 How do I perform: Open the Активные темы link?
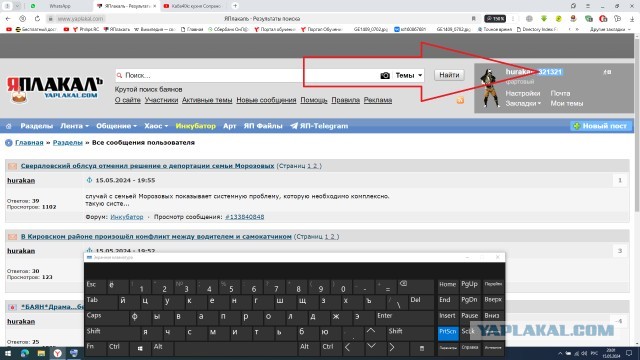point(207,100)
